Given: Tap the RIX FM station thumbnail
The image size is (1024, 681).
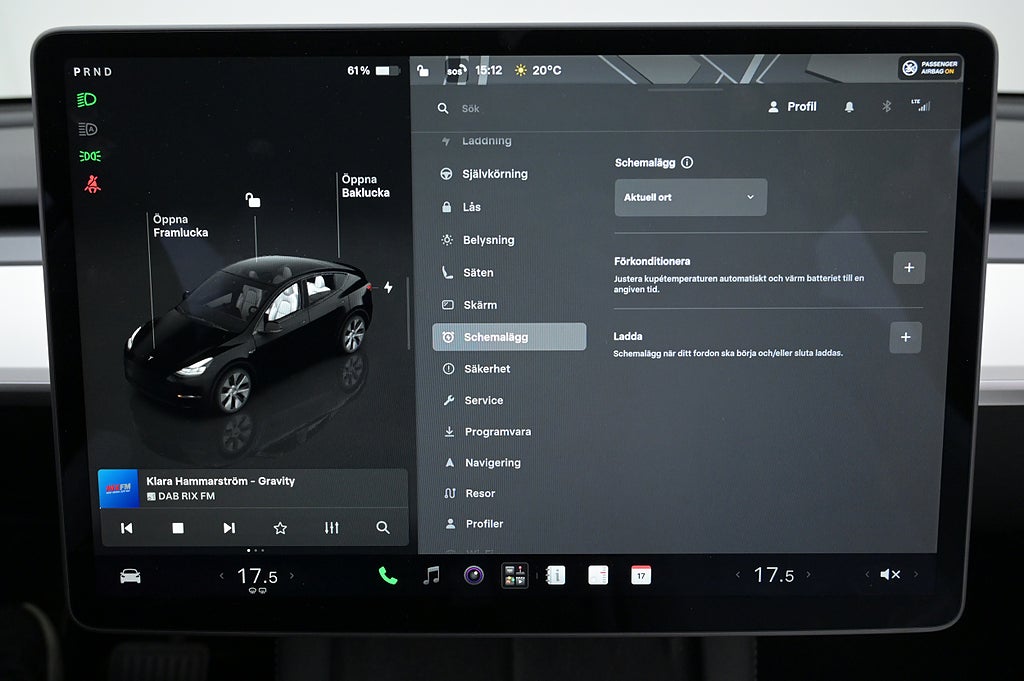Looking at the screenshot, I should coord(118,488).
